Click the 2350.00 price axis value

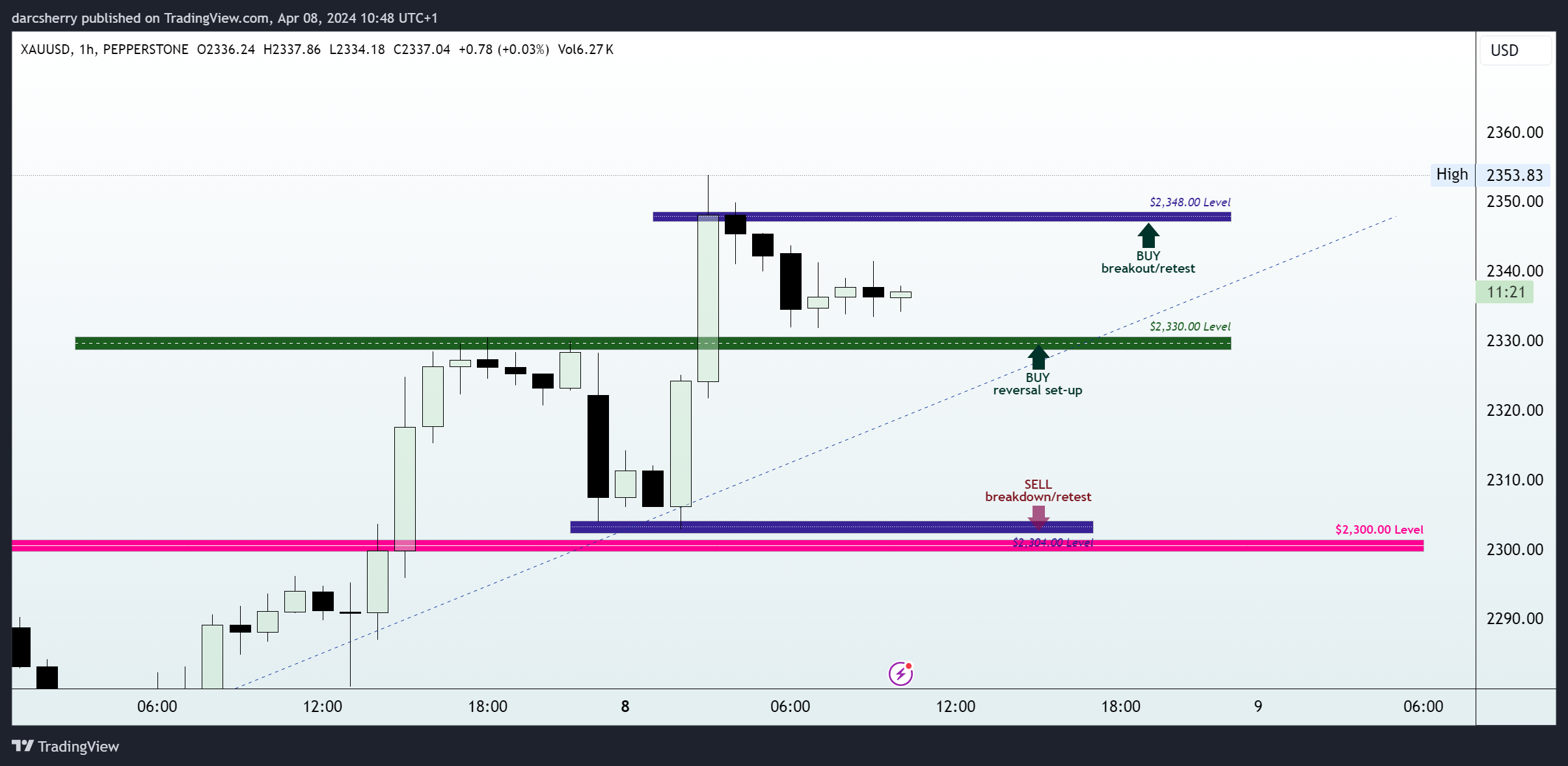[1515, 202]
